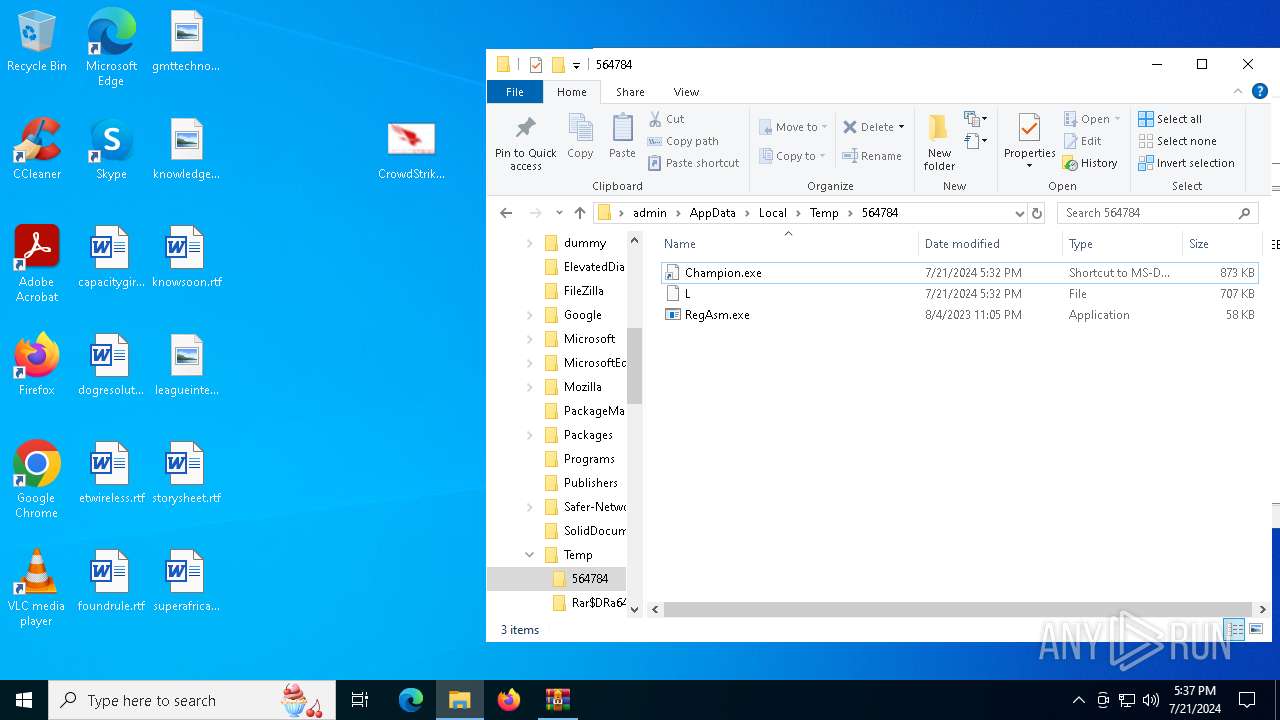Click the Copy ribbon icon
The image size is (1280, 720).
pyautogui.click(x=580, y=136)
